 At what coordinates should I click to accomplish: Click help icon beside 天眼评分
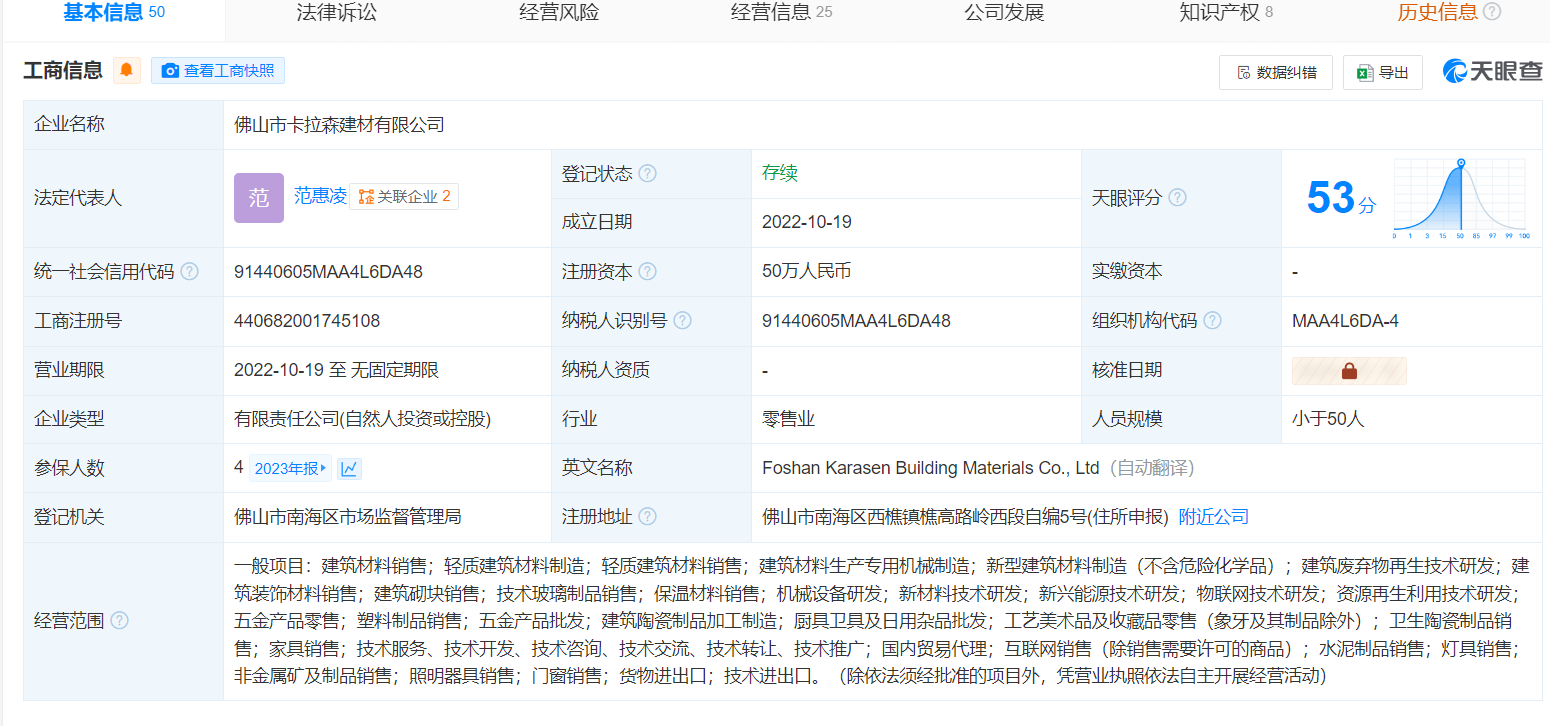point(1177,197)
